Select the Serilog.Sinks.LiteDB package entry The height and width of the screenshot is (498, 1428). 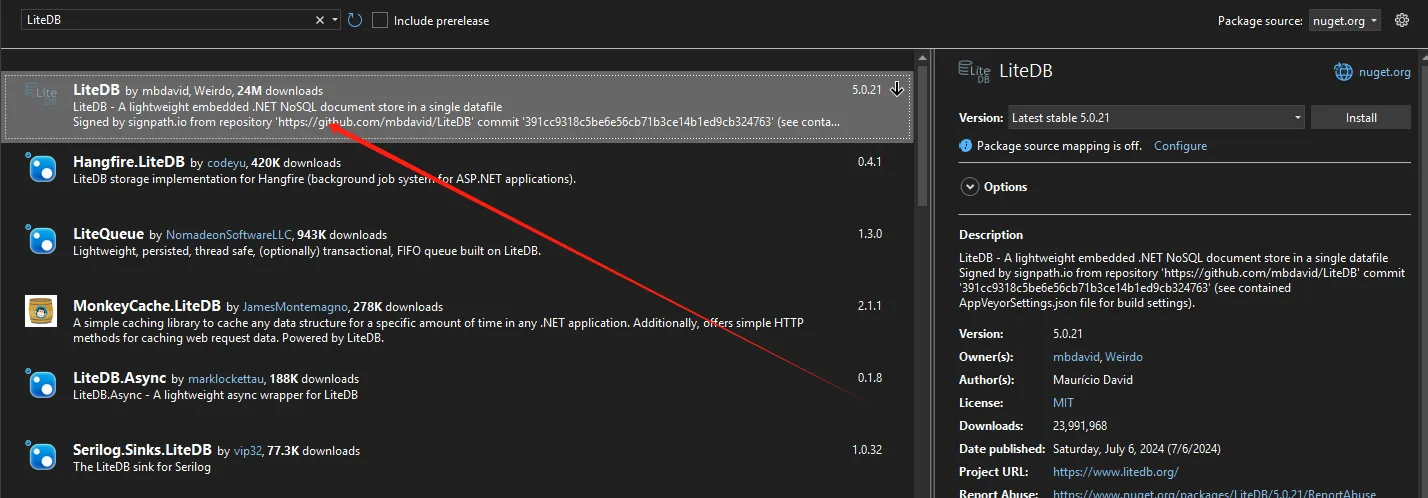tap(450, 458)
